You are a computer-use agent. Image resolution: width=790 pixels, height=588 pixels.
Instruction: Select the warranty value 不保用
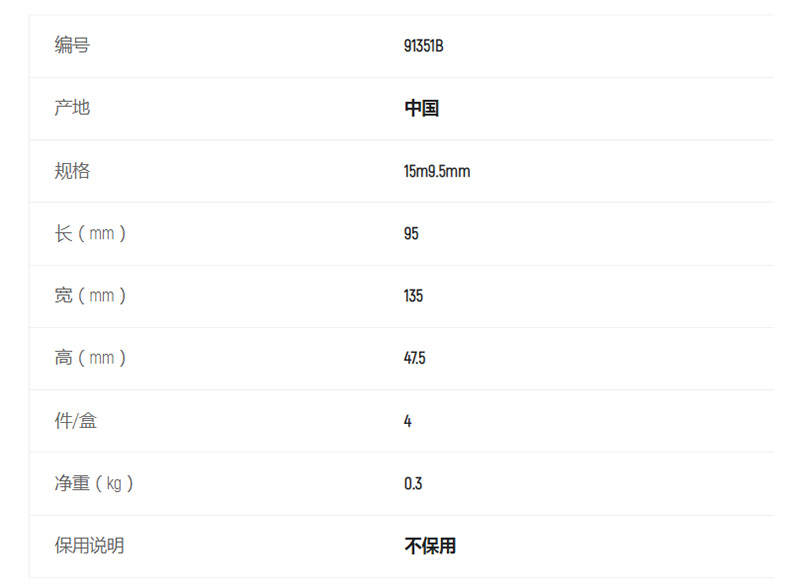pyautogui.click(x=430, y=546)
